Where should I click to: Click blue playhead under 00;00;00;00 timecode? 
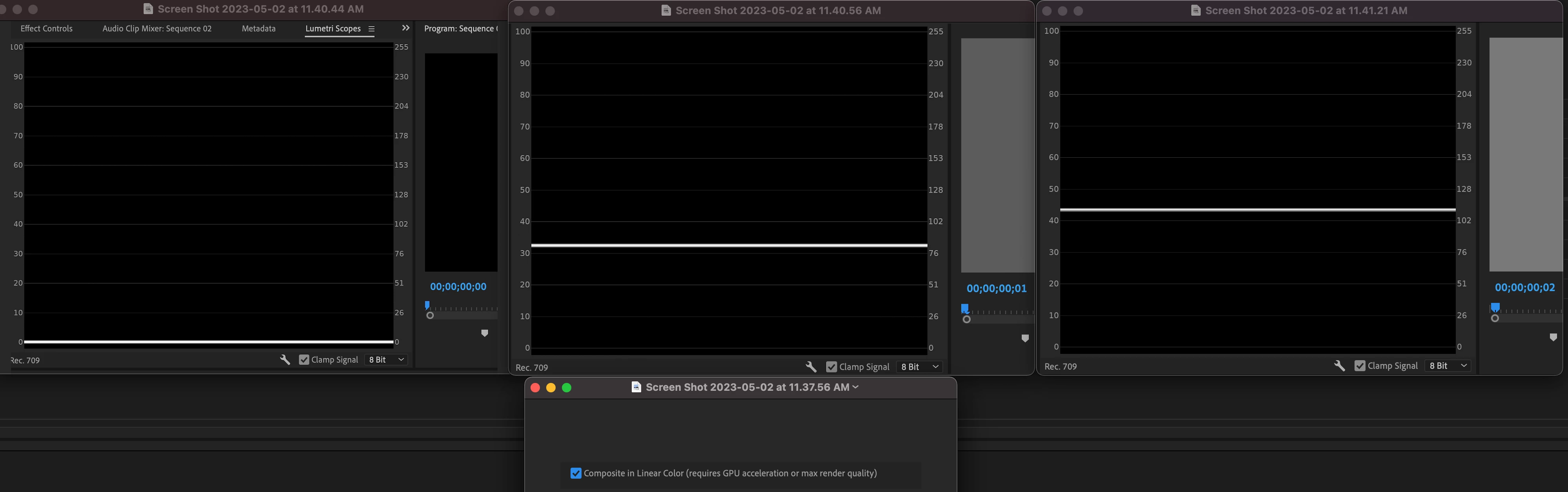point(427,305)
